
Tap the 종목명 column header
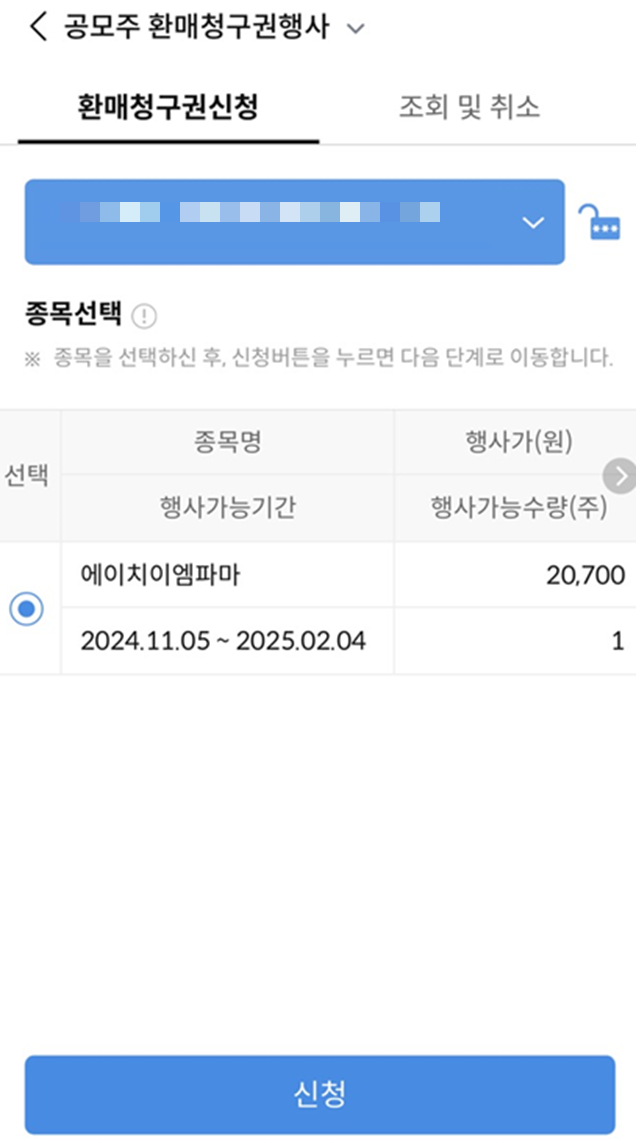tap(227, 443)
